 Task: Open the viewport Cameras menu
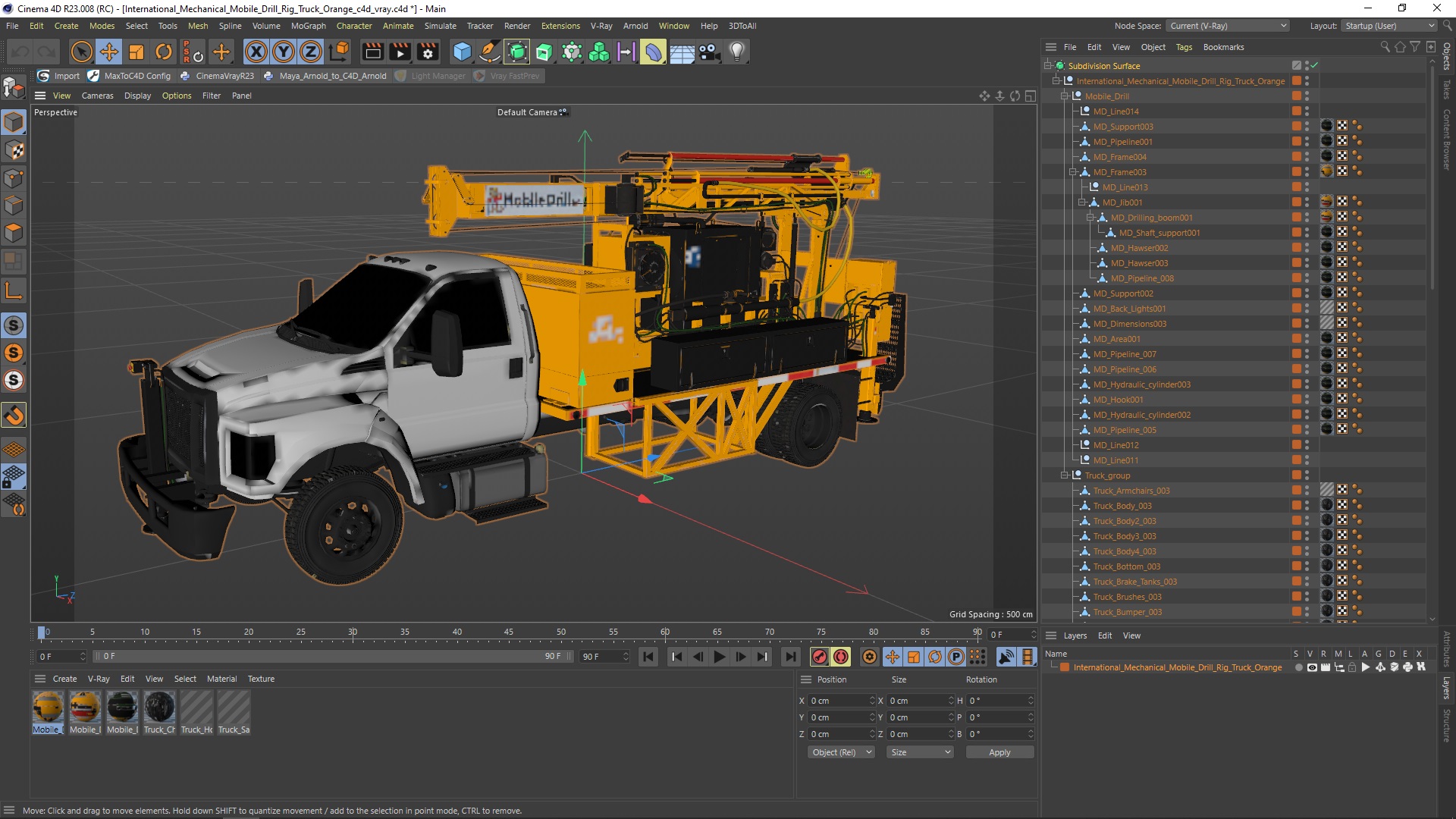97,96
